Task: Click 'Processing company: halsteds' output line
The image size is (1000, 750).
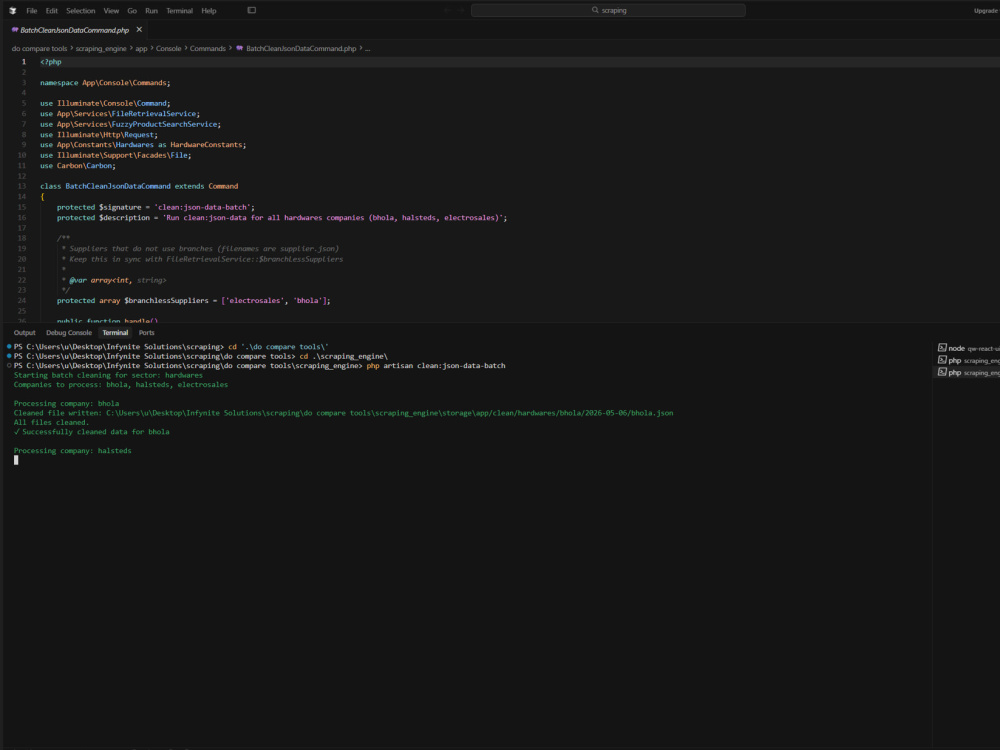Action: coord(73,451)
